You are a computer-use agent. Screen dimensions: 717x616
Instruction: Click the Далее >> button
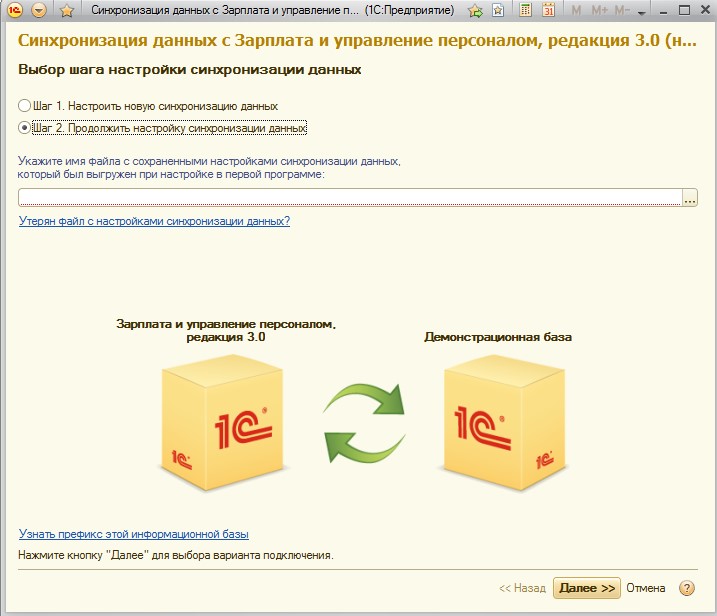(587, 588)
